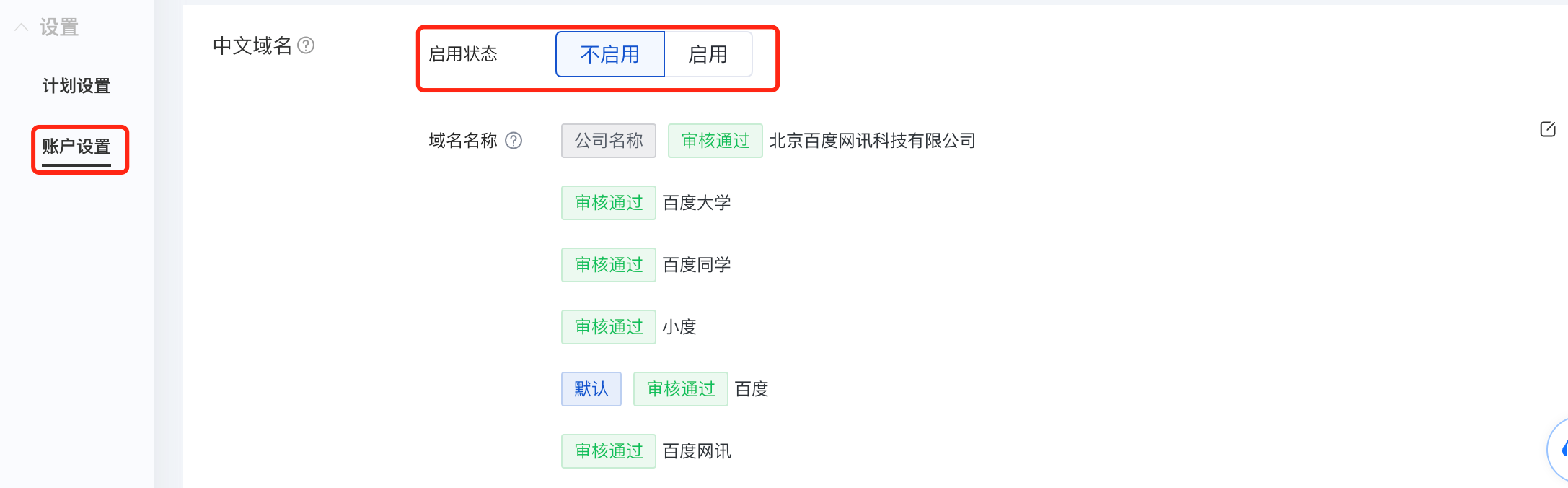This screenshot has width=1568, height=488.
Task: Click help icon beside 域名名称
Action: tap(514, 140)
